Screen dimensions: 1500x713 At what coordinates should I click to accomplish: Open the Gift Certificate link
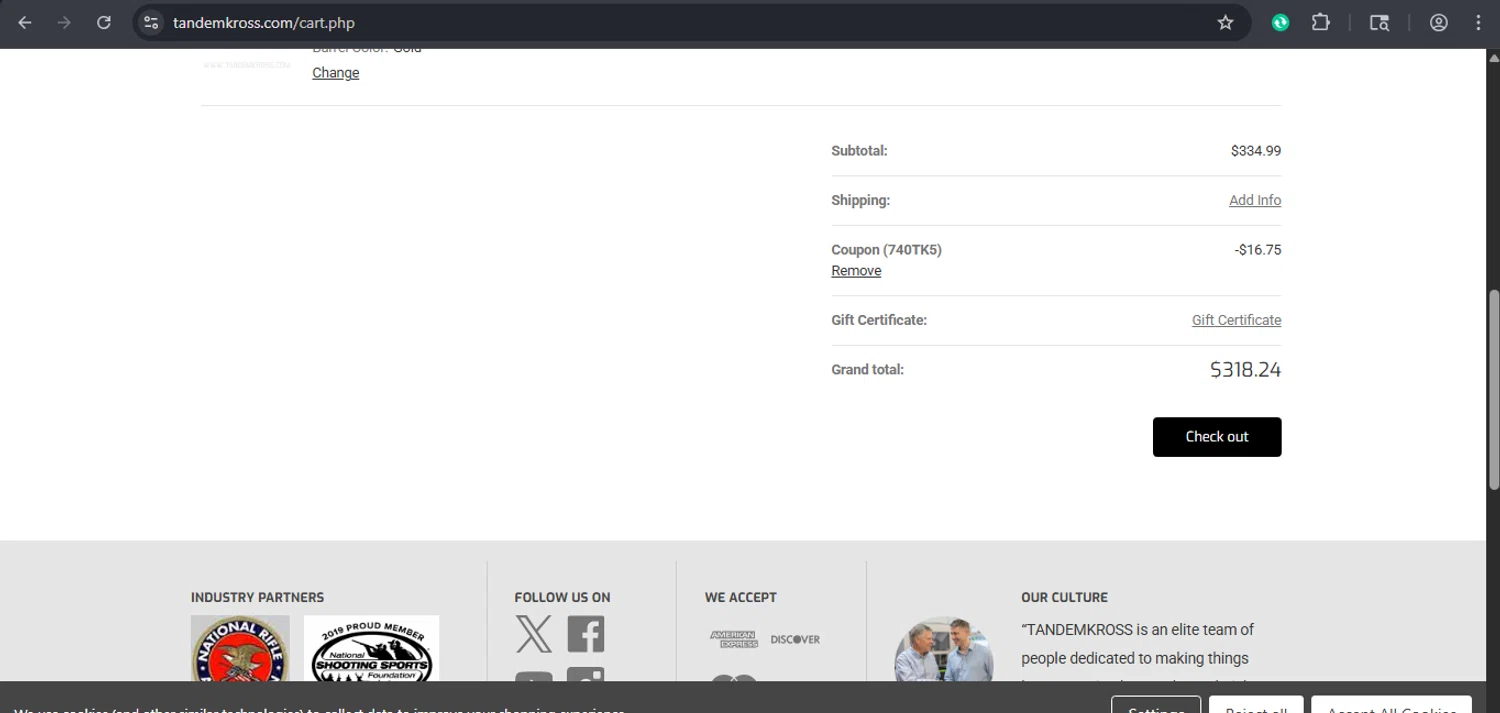(x=1236, y=320)
